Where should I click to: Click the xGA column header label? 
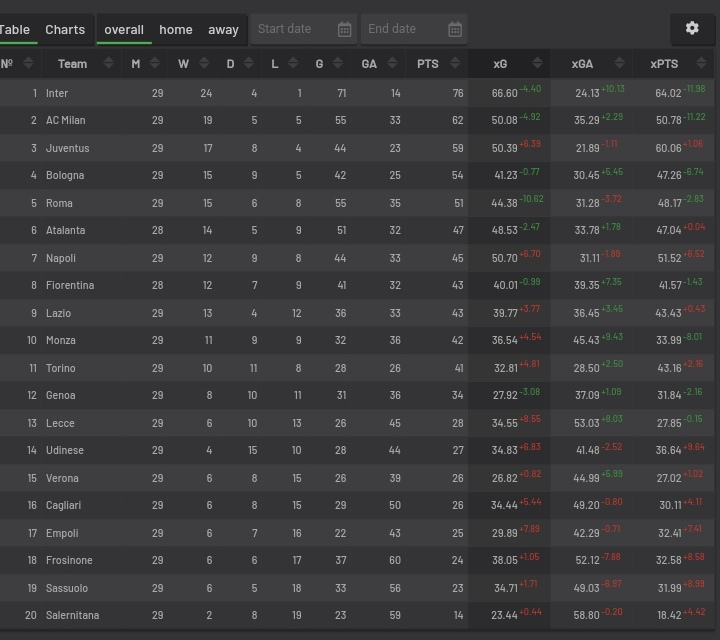pos(582,64)
